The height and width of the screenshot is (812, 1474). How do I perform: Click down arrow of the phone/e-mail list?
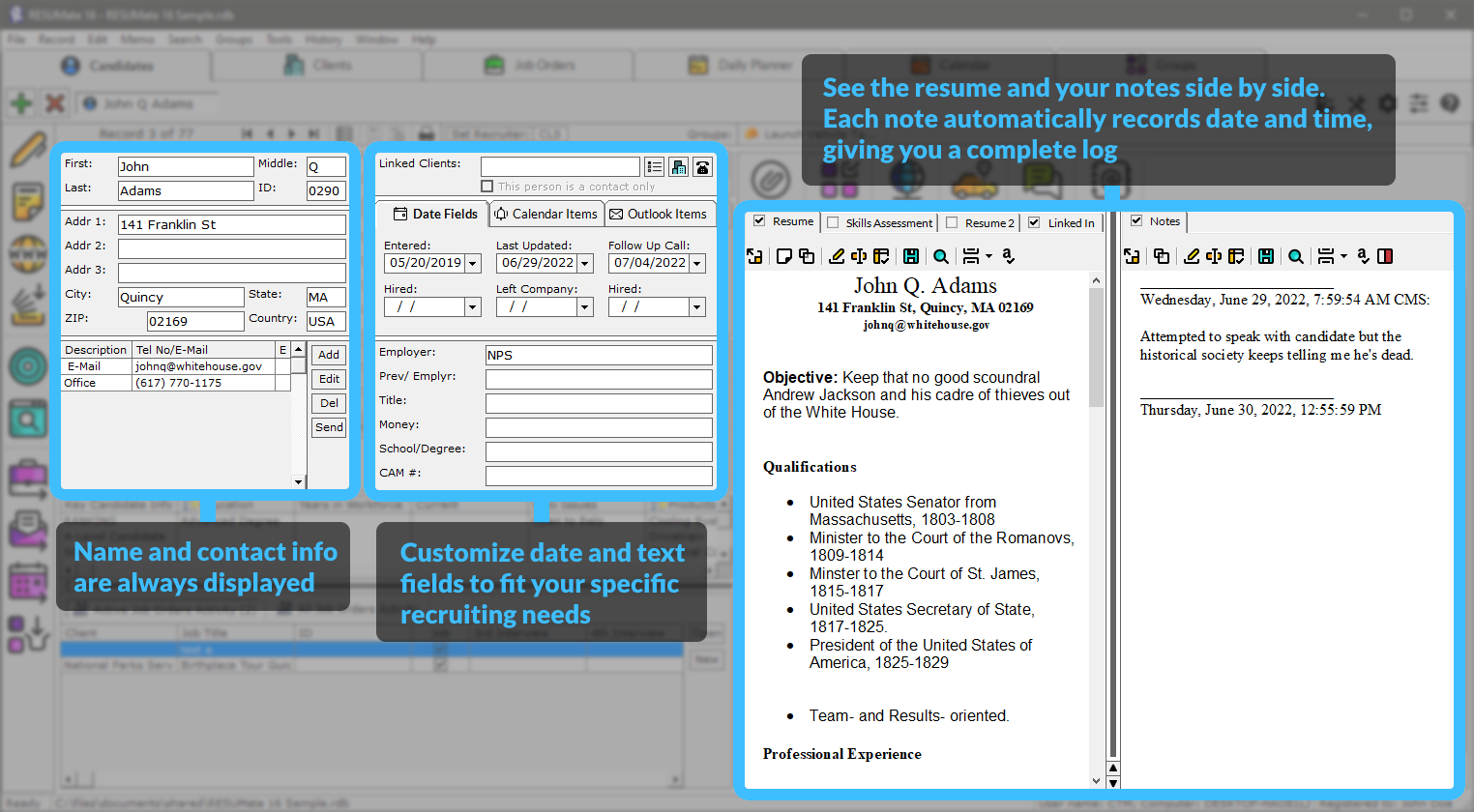[x=298, y=481]
